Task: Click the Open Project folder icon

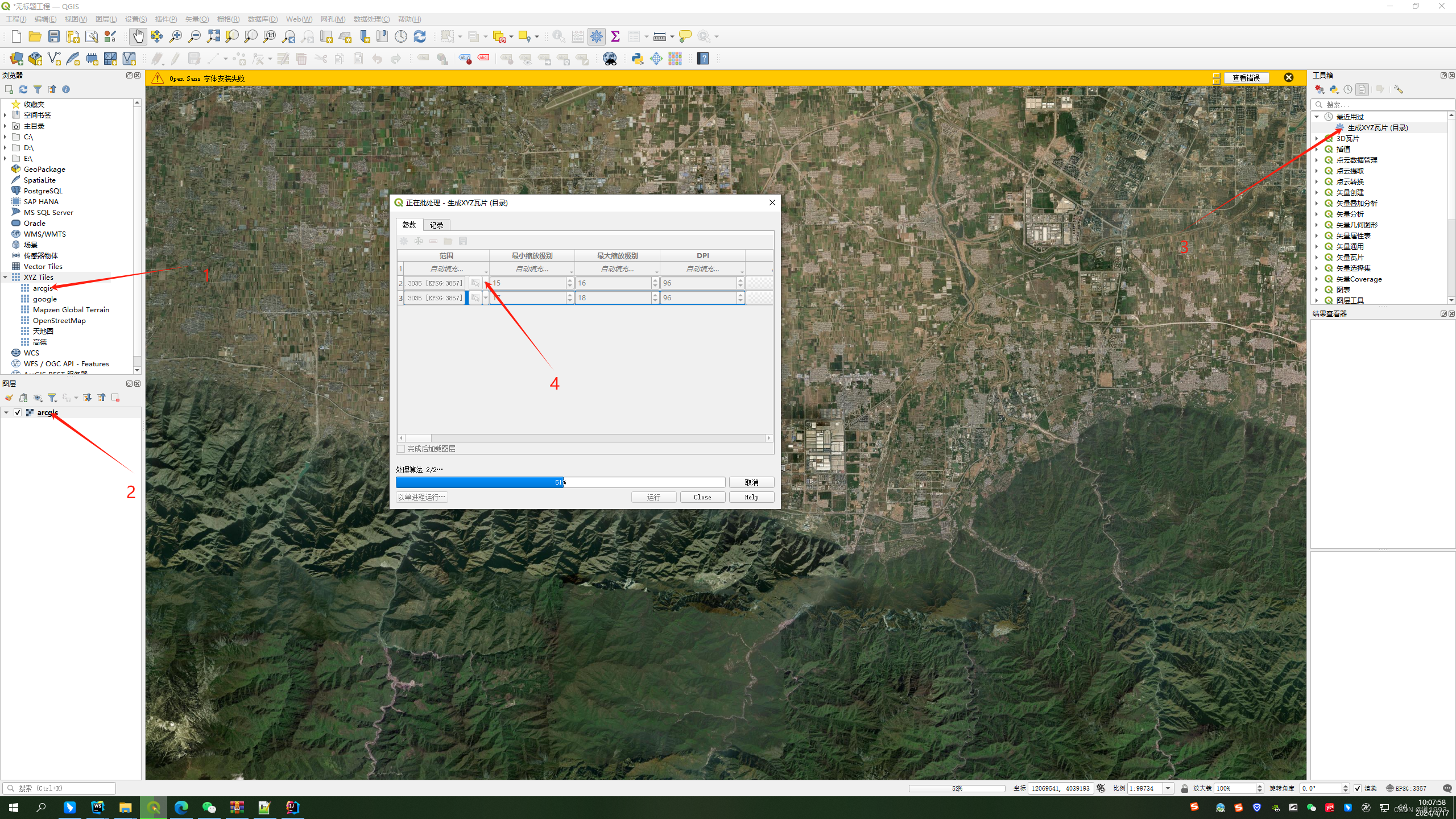Action: coord(35,36)
